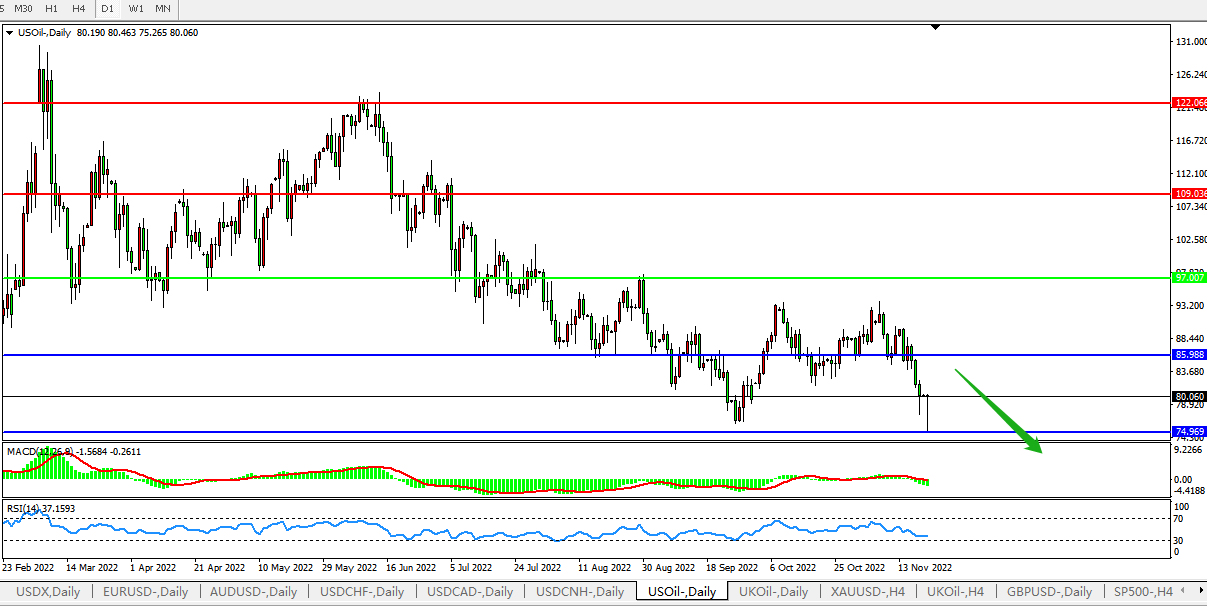
Task: Switch chart to W1 weekly timeframe
Action: point(136,8)
